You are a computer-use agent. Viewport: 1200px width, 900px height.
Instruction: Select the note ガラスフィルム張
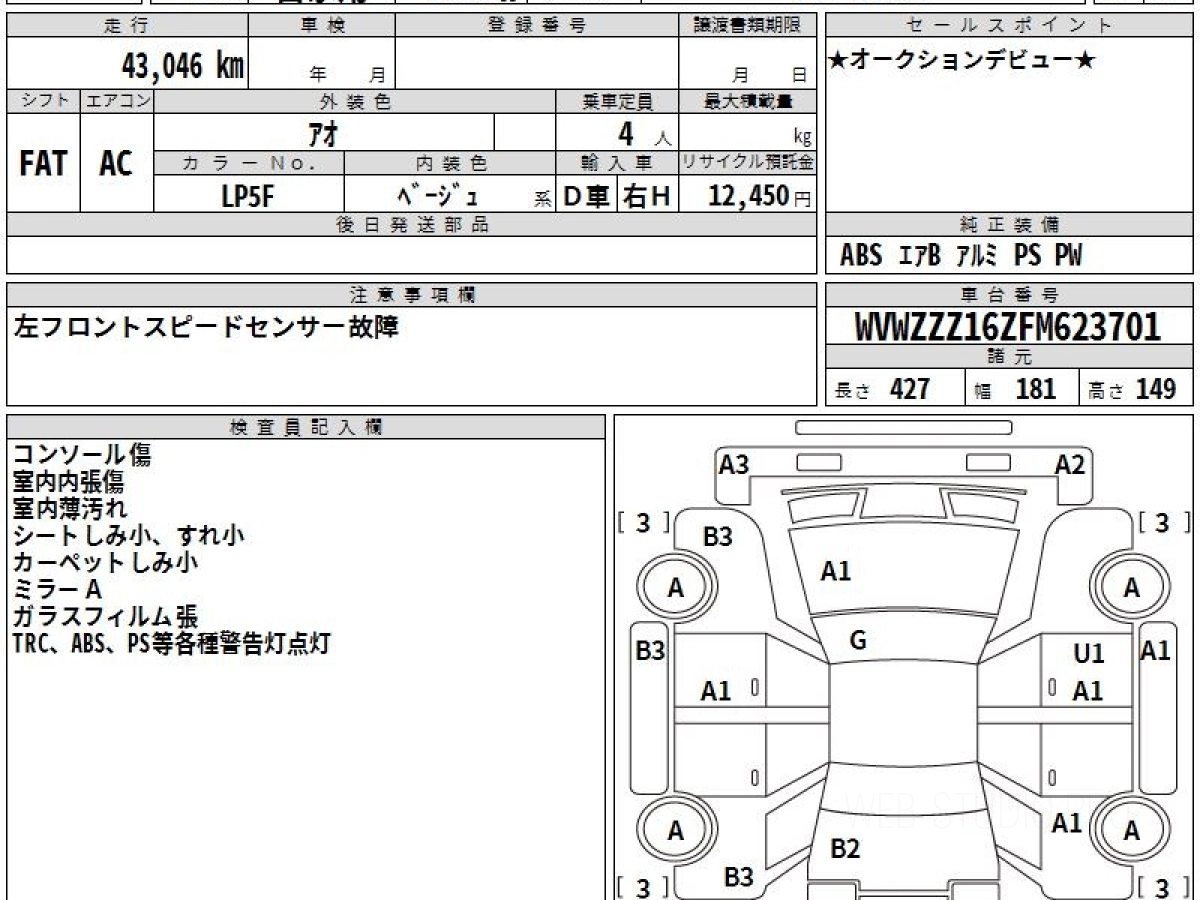pyautogui.click(x=105, y=616)
